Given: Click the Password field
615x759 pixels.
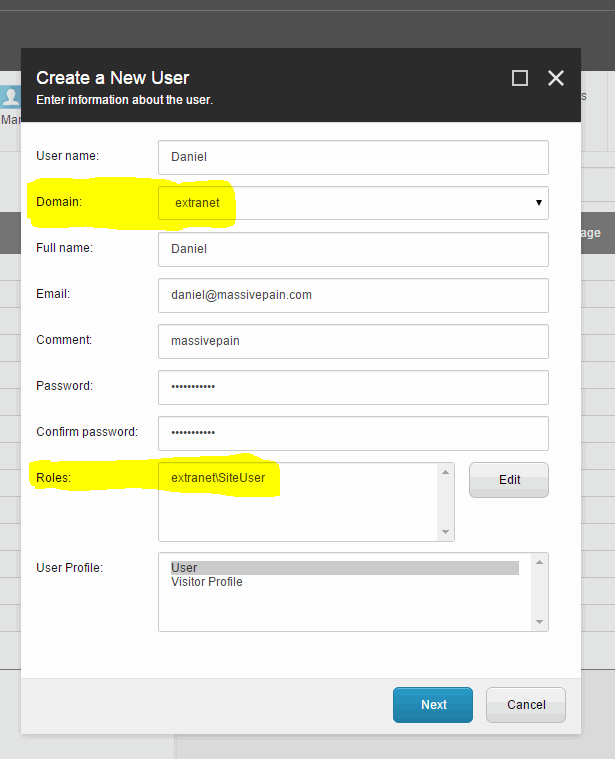Looking at the screenshot, I should 353,387.
